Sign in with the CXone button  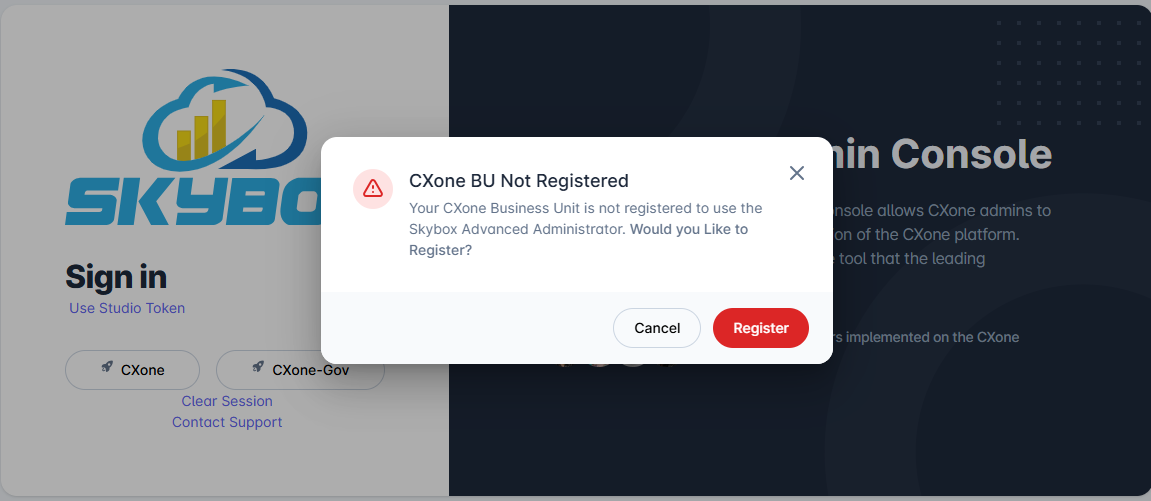pos(132,370)
